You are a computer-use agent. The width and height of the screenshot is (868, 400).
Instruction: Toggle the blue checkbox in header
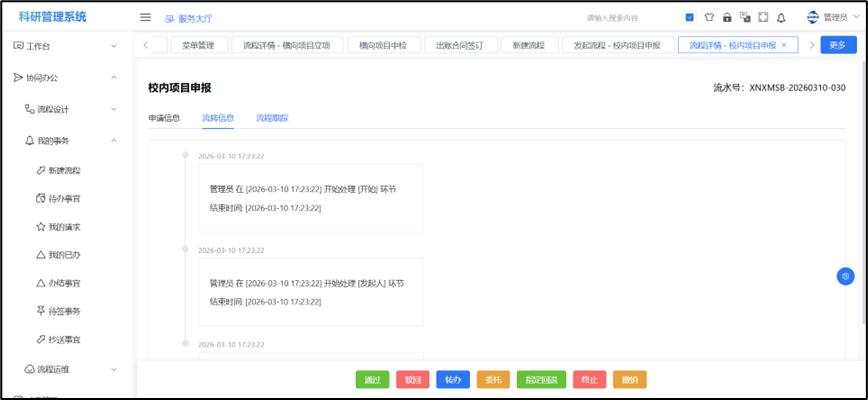[690, 17]
